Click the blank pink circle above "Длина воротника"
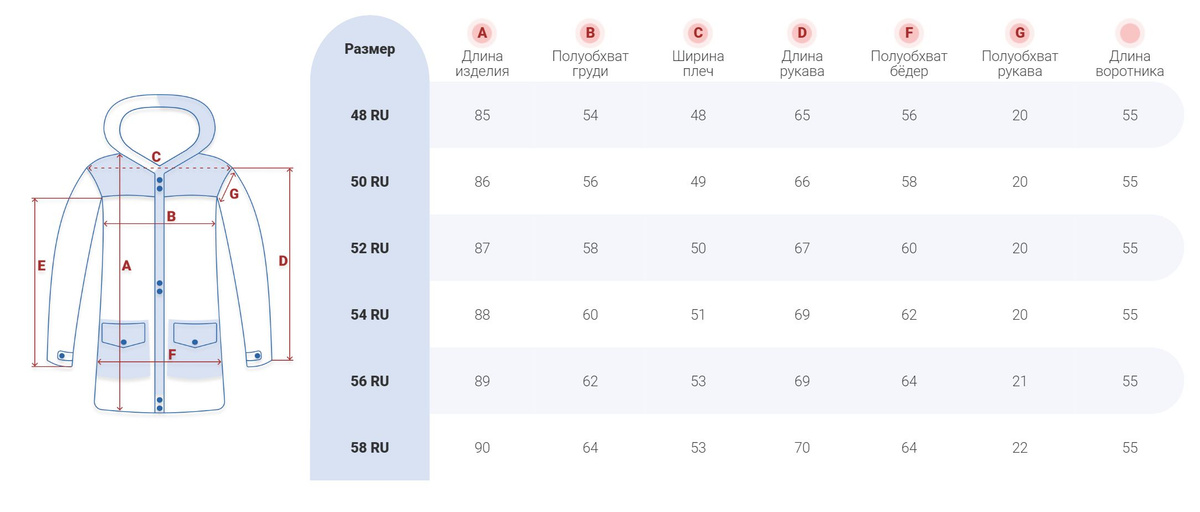1200x512 pixels. pyautogui.click(x=1130, y=33)
